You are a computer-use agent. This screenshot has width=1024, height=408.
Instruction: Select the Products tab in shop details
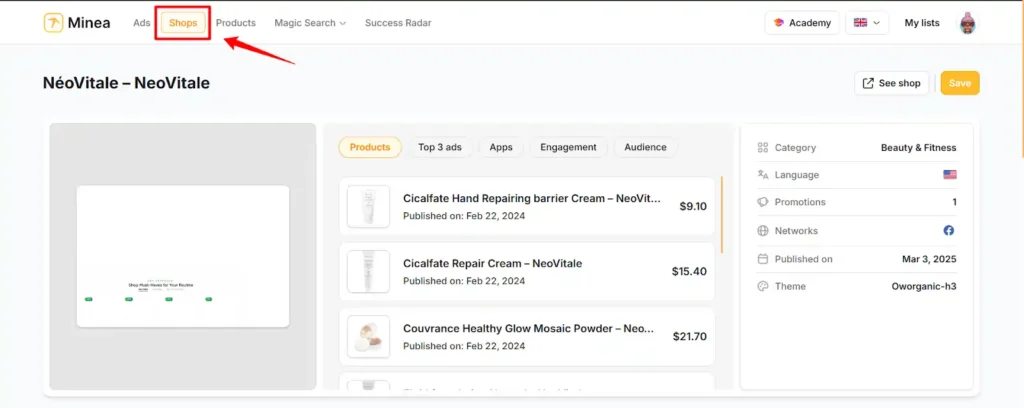click(370, 148)
